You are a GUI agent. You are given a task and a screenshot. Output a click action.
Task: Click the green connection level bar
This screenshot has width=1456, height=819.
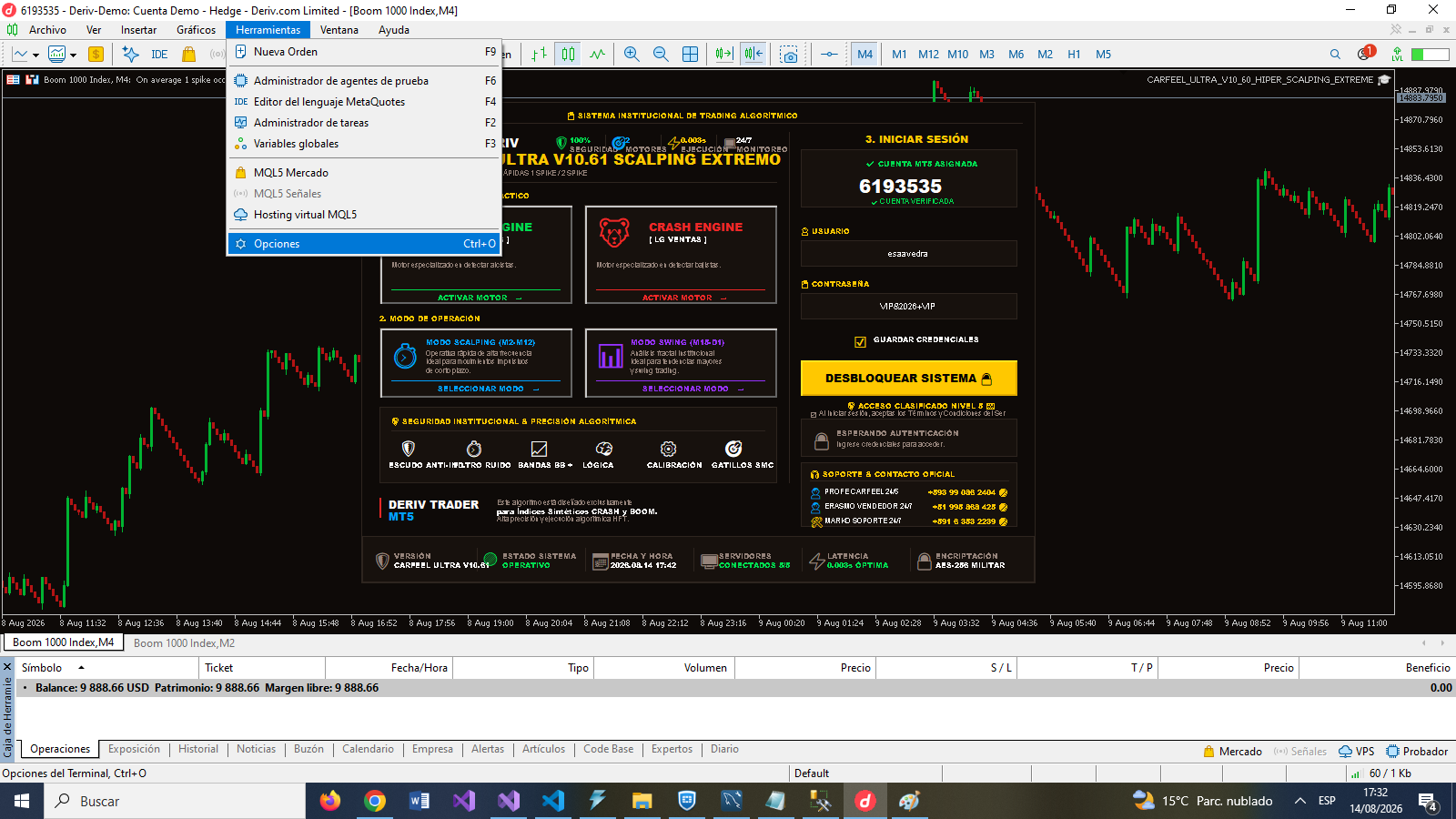point(1430,55)
